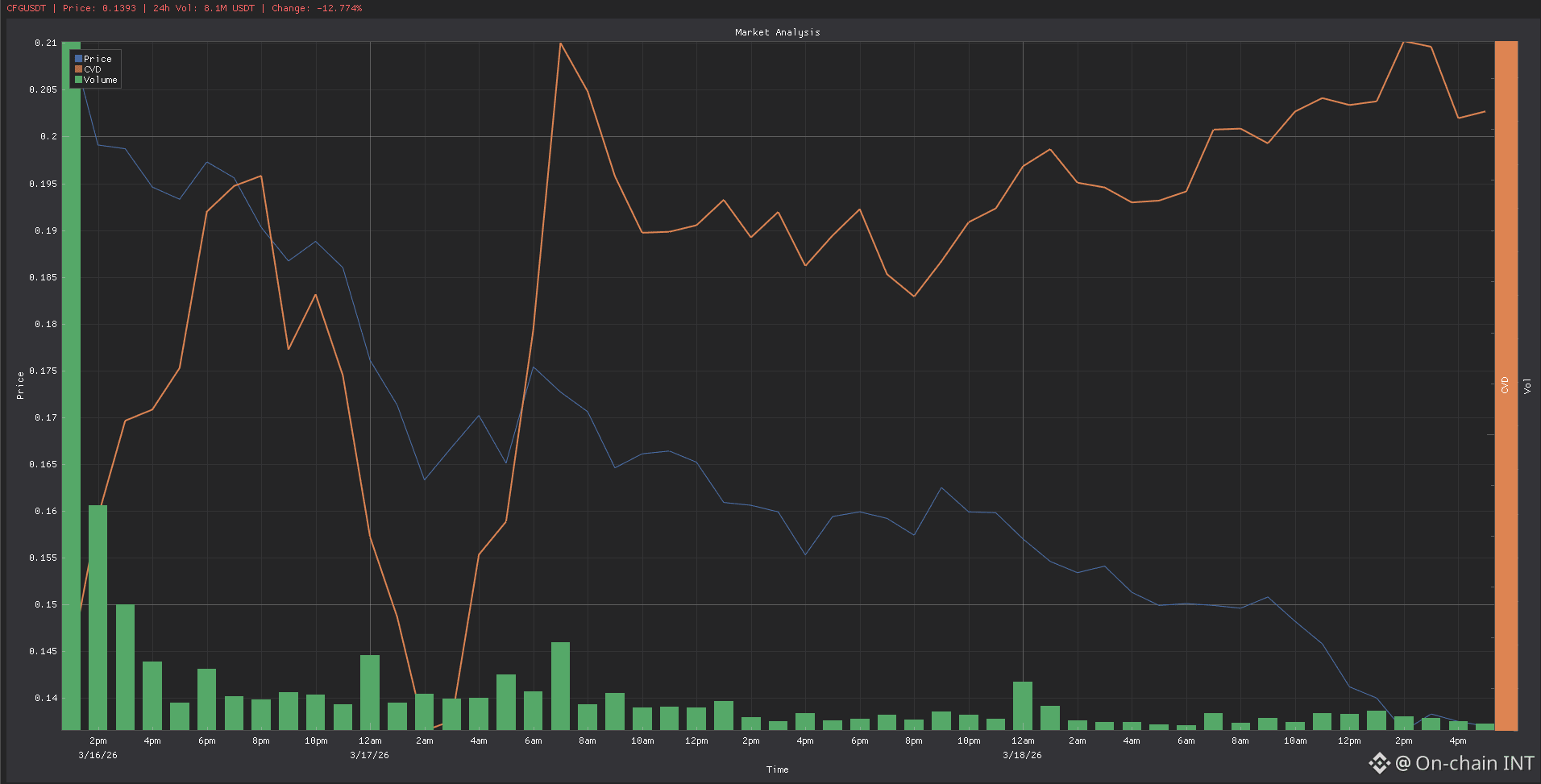Click the 0.14 price axis label
The width and height of the screenshot is (1541, 784).
[46, 698]
